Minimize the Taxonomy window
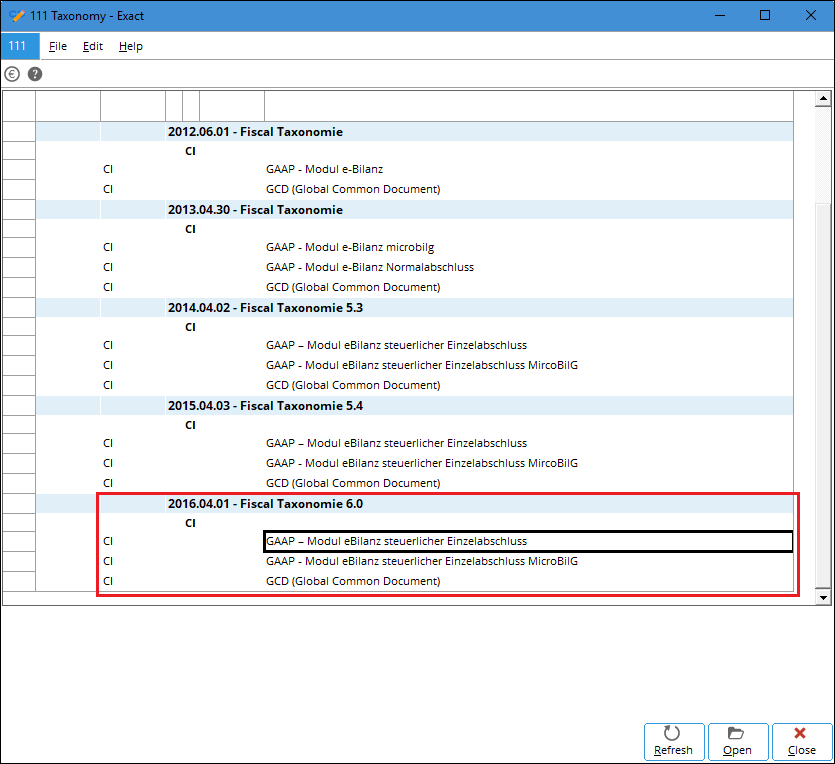The height and width of the screenshot is (764, 835). [720, 15]
